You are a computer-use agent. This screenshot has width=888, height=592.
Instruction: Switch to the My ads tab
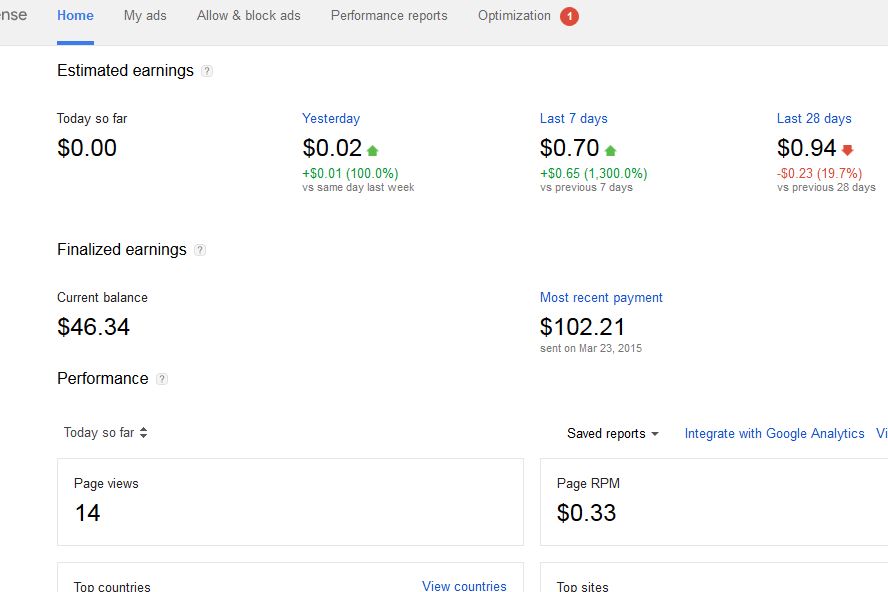point(145,16)
